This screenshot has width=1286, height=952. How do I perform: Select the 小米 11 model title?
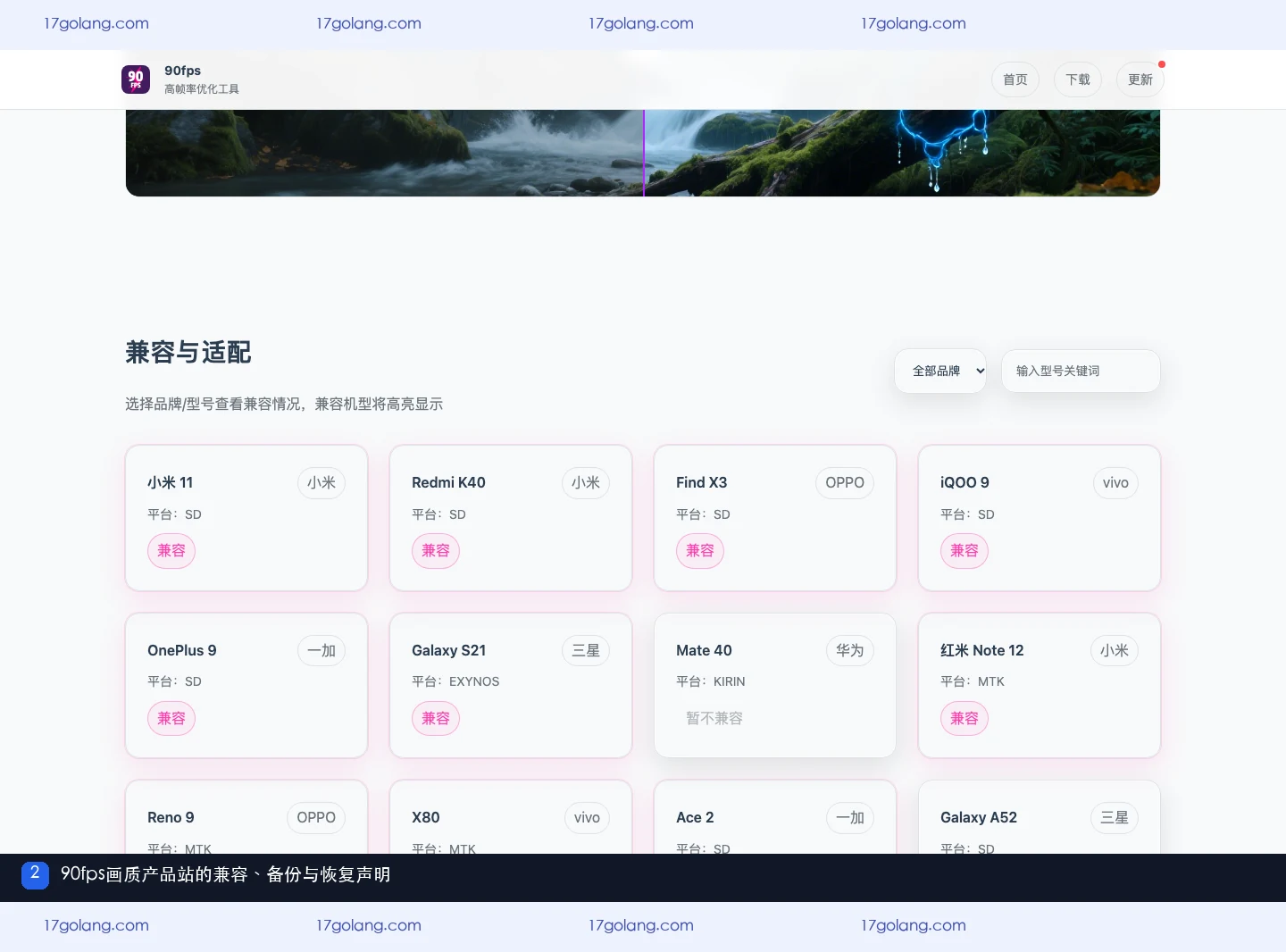[x=171, y=482]
